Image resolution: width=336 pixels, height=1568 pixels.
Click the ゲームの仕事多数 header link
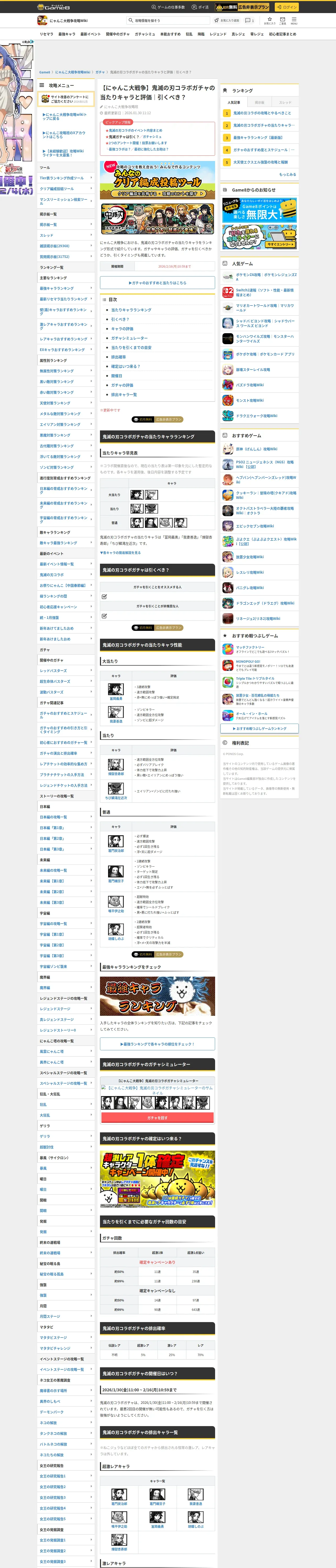[x=168, y=7]
